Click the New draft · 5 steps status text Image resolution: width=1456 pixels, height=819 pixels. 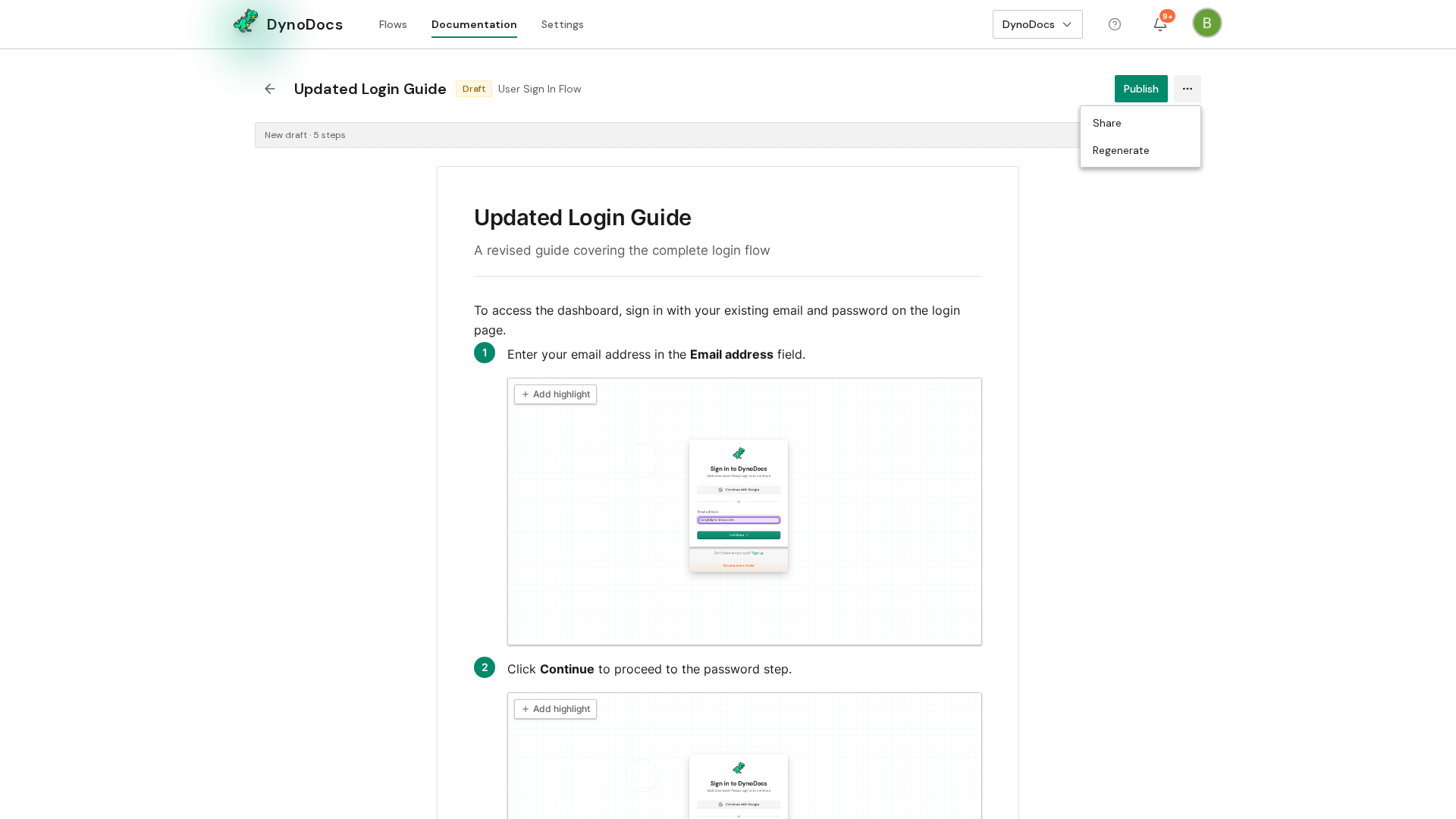pos(305,135)
